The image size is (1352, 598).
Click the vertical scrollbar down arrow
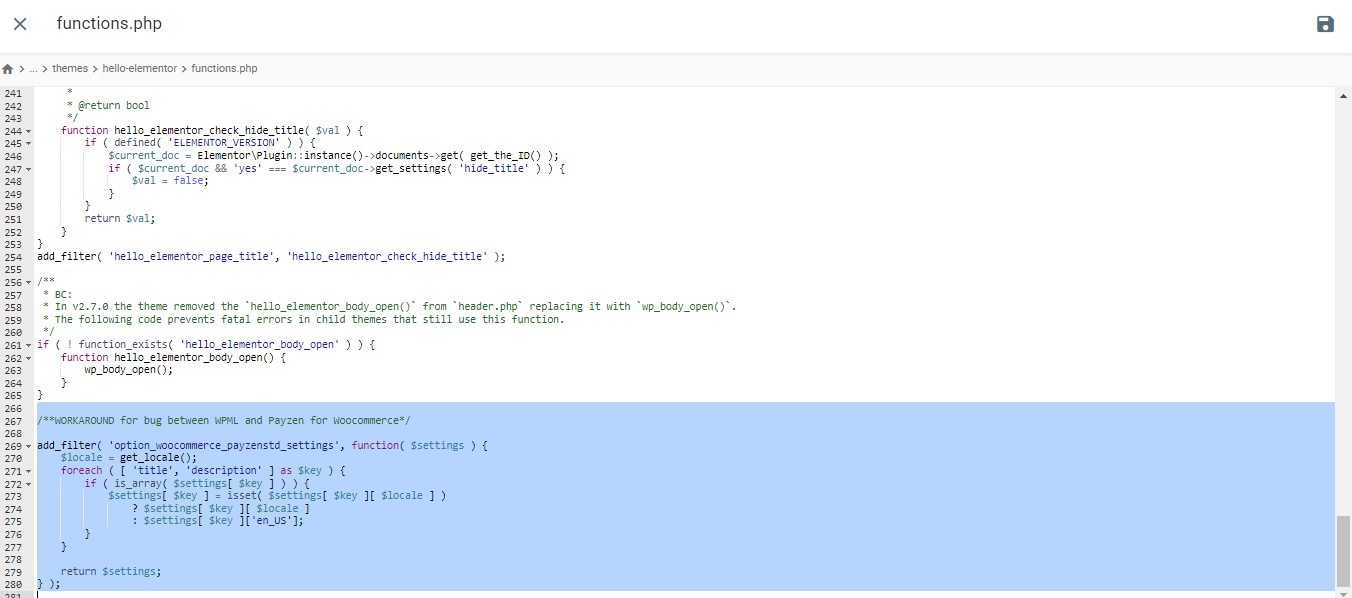click(1343, 593)
